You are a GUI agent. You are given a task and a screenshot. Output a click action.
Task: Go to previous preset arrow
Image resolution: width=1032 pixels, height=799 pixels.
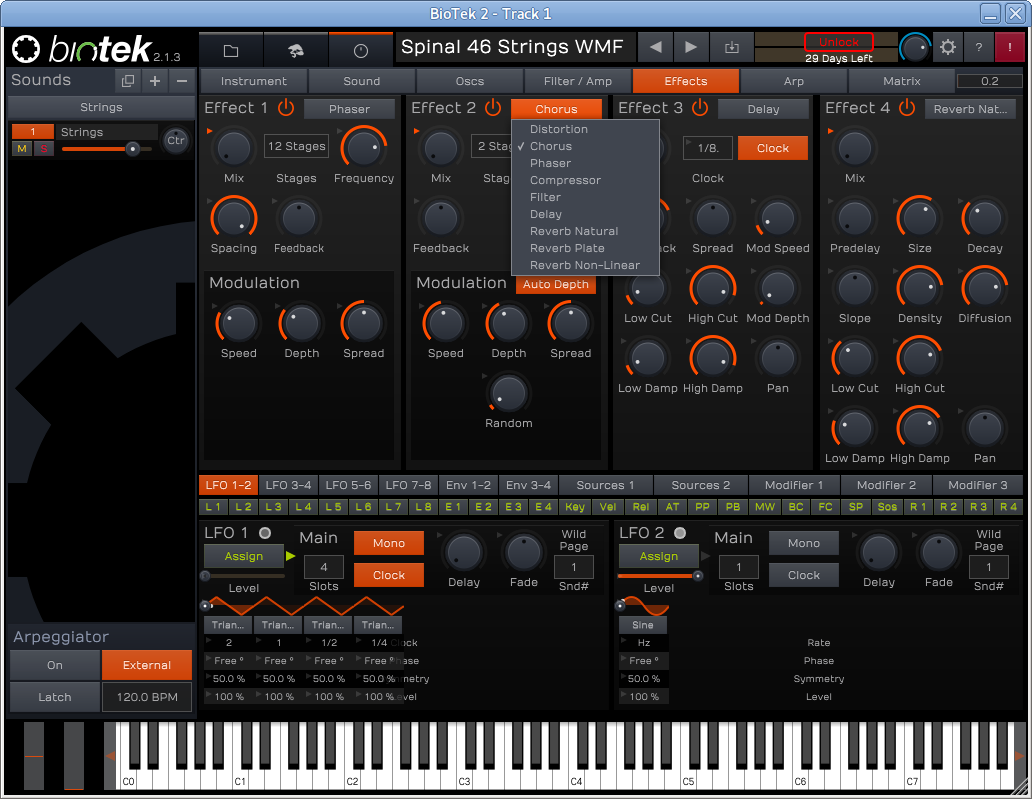[656, 47]
